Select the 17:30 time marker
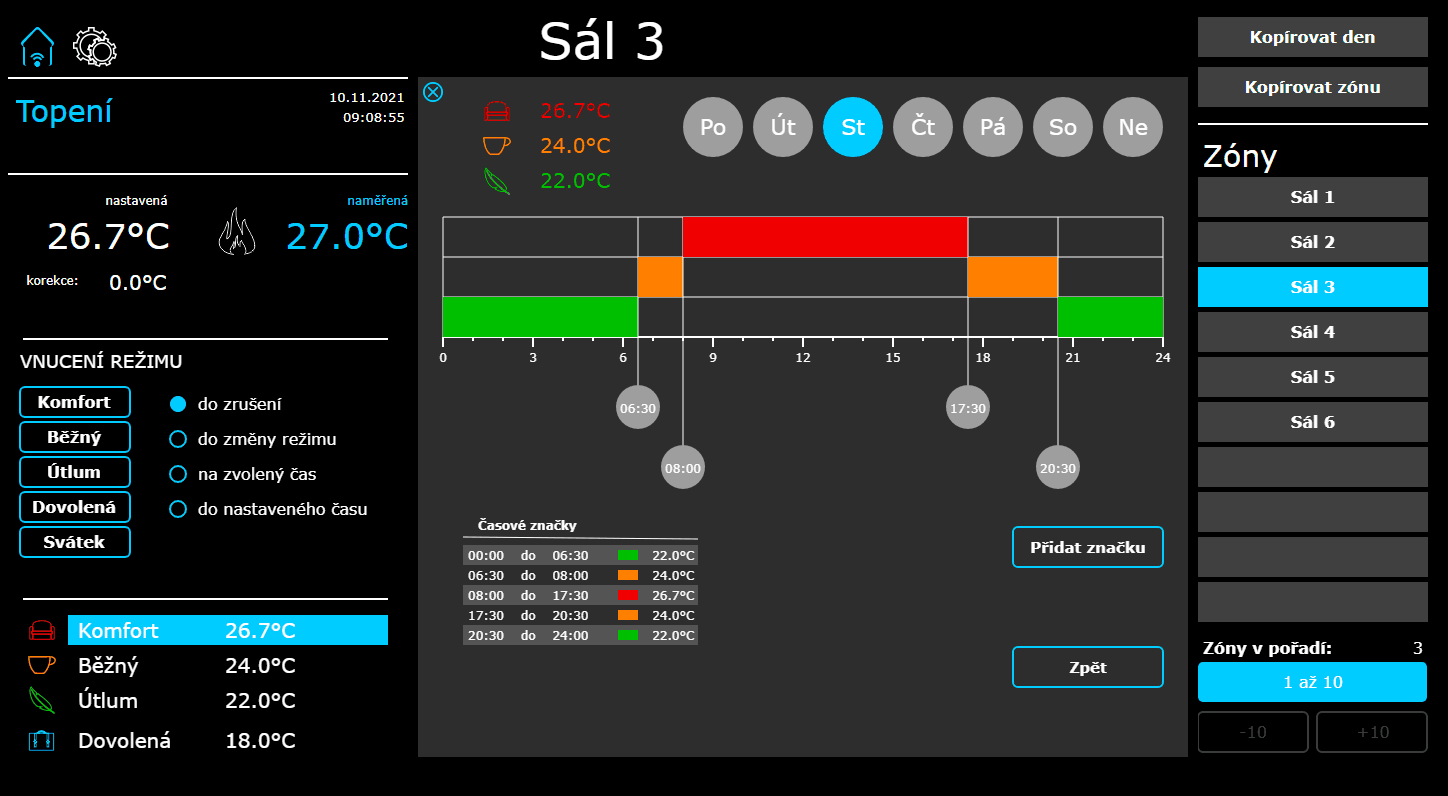1448x796 pixels. coord(968,408)
